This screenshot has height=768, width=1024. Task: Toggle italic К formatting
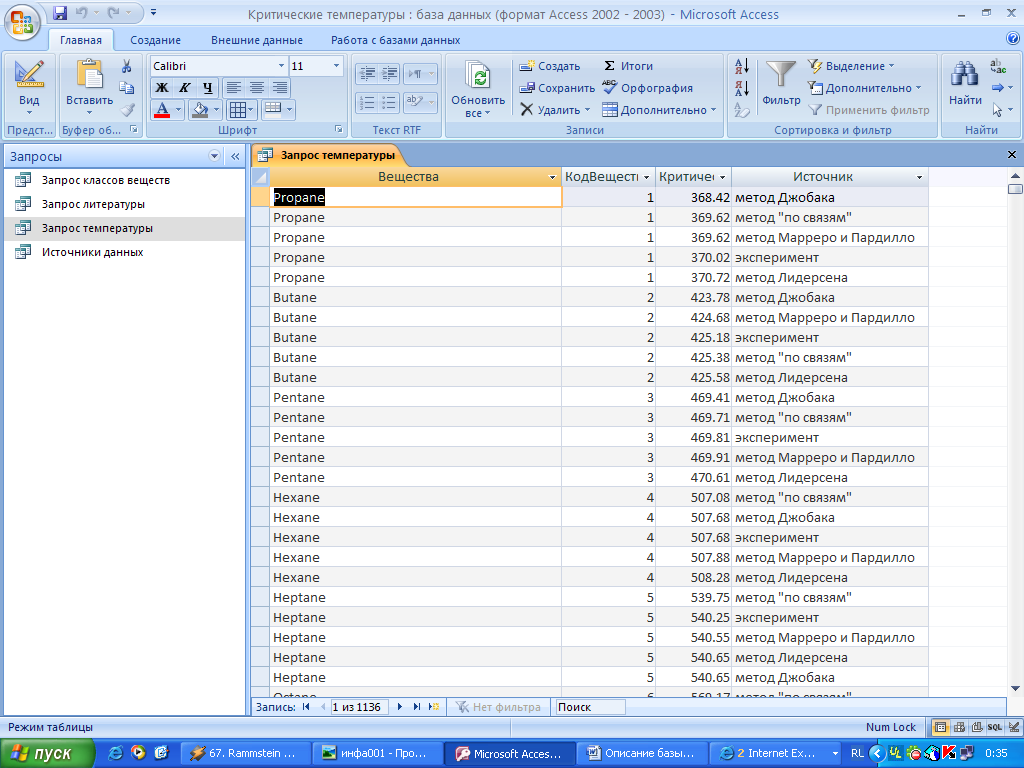click(185, 88)
